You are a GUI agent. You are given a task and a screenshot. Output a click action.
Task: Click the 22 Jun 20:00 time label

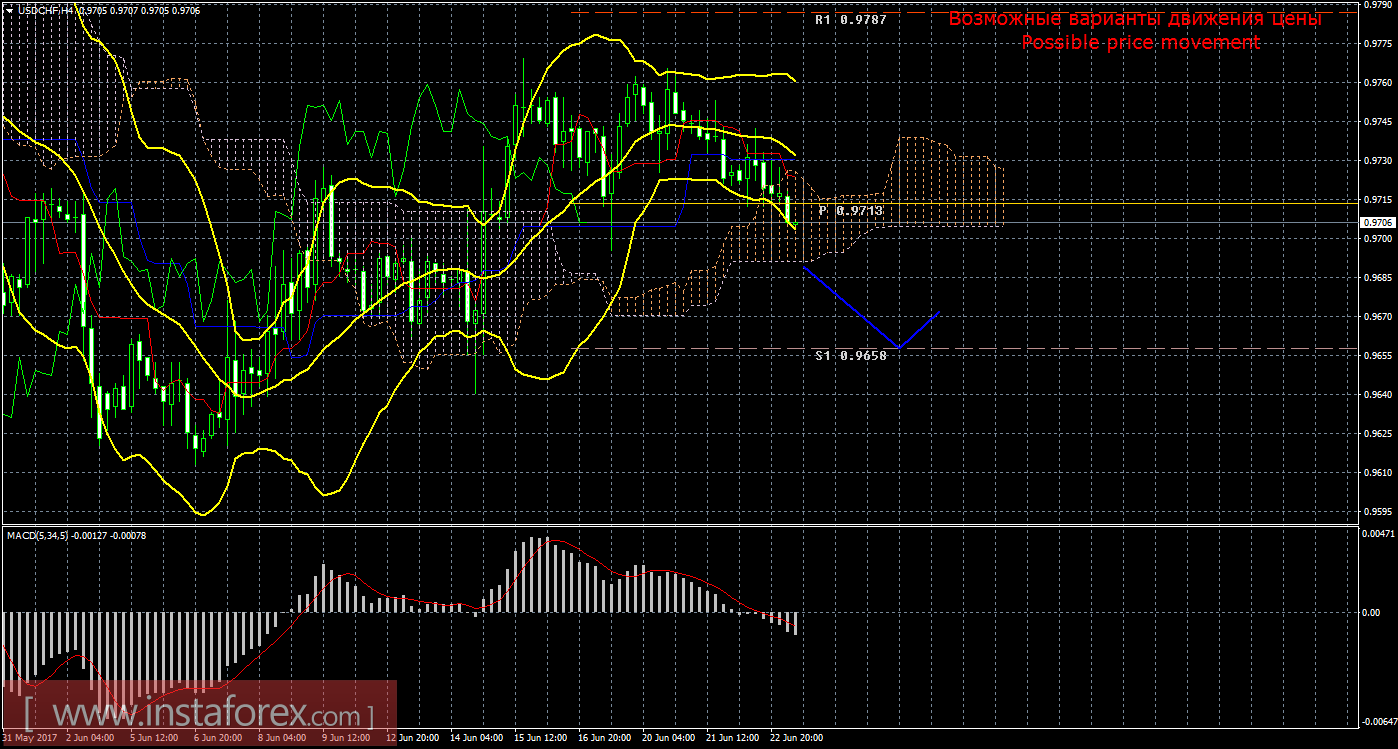point(796,739)
